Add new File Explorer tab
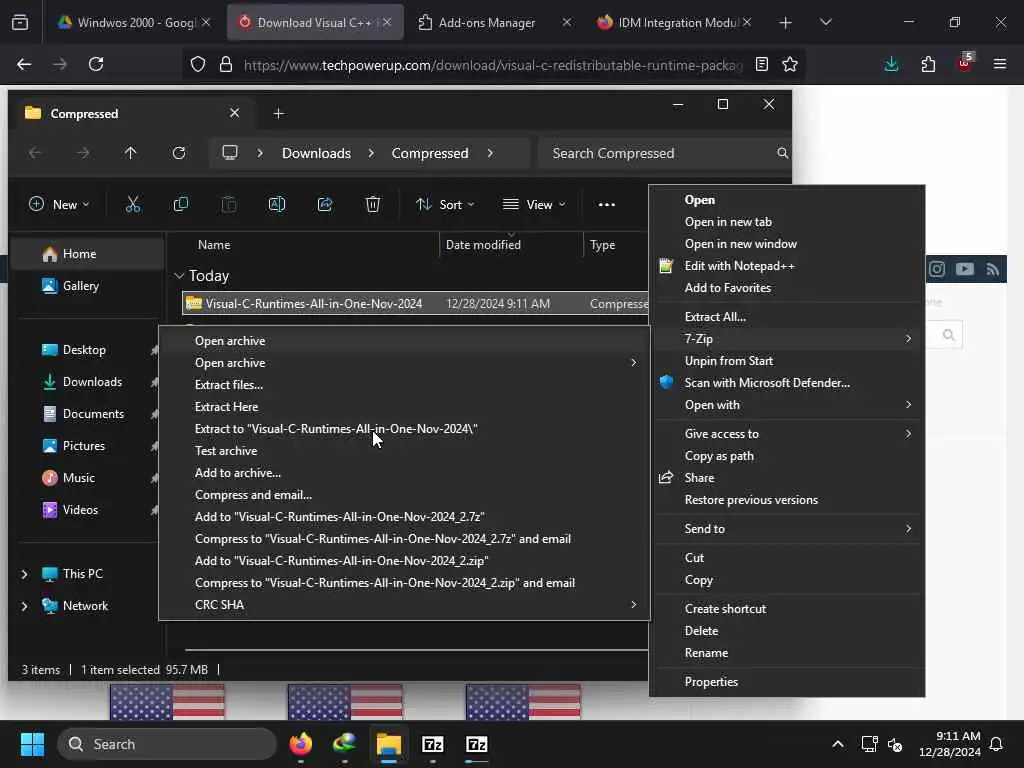Screen dimensions: 1024x768 pos(279,114)
